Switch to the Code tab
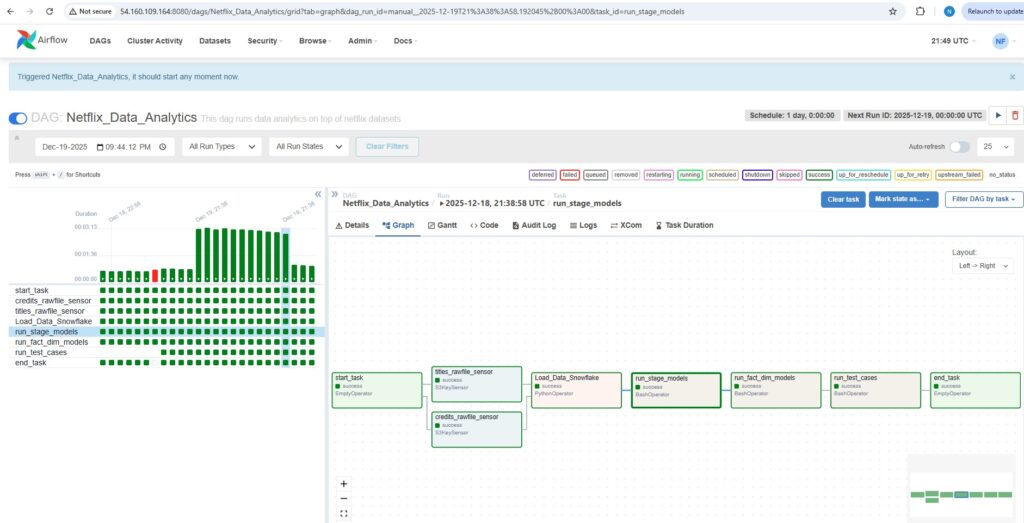Viewport: 1024px width, 523px height. pos(484,225)
